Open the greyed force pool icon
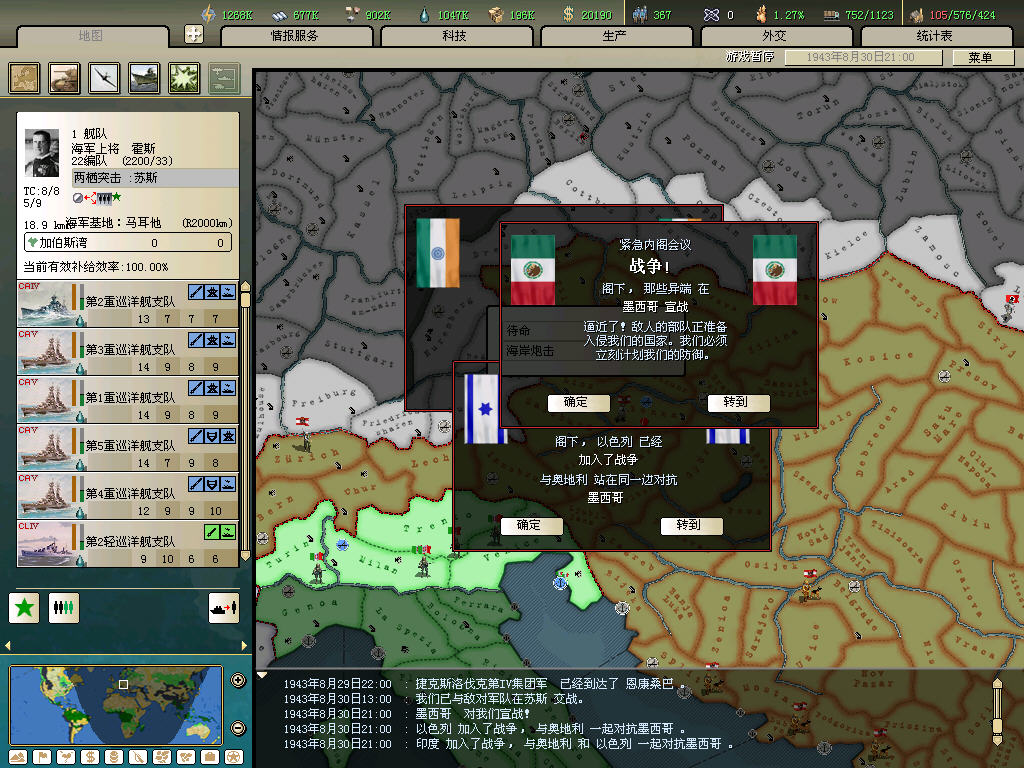The height and width of the screenshot is (768, 1024). (224, 78)
